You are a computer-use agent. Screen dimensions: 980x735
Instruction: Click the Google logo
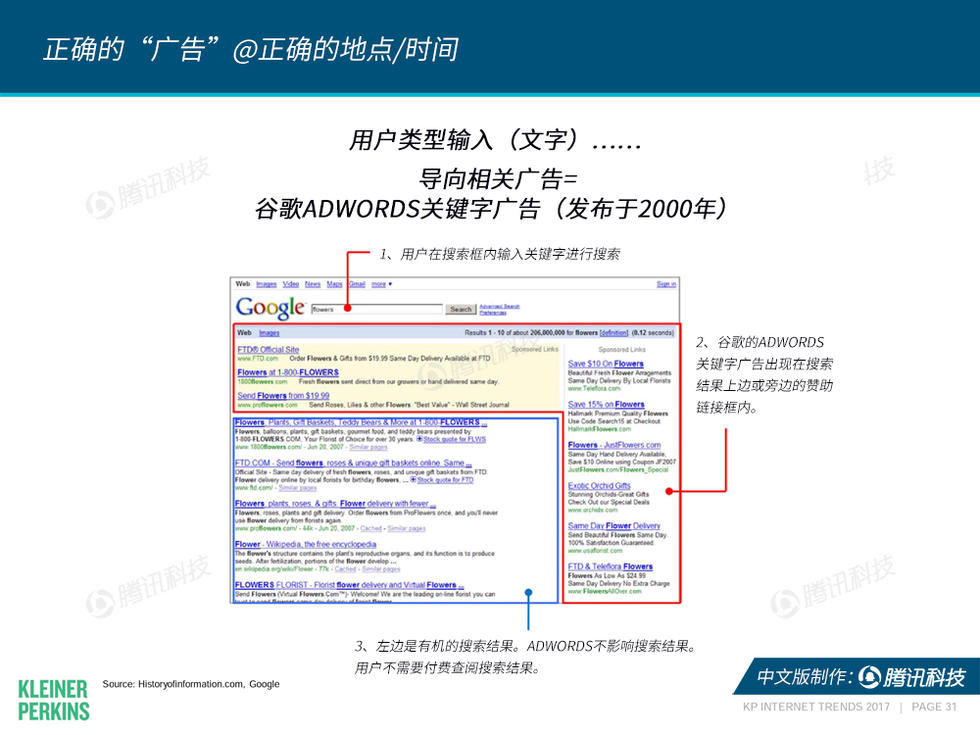coord(270,308)
